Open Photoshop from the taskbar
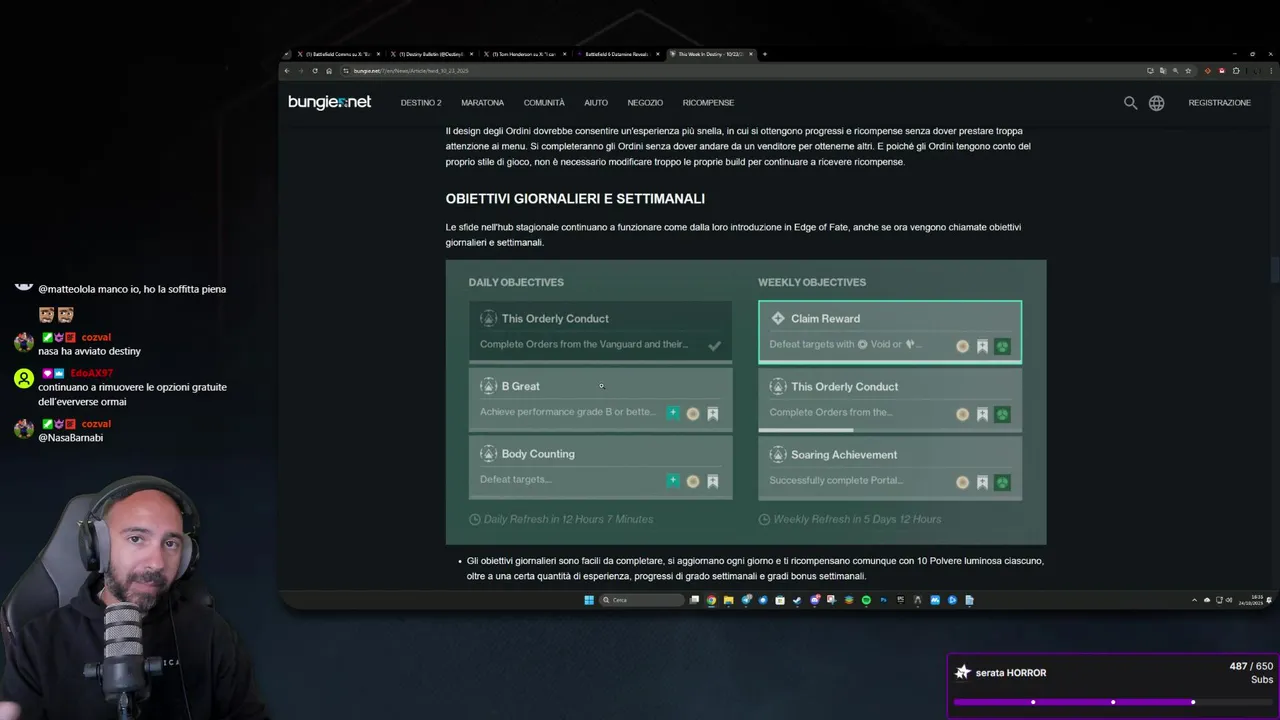 [x=883, y=600]
